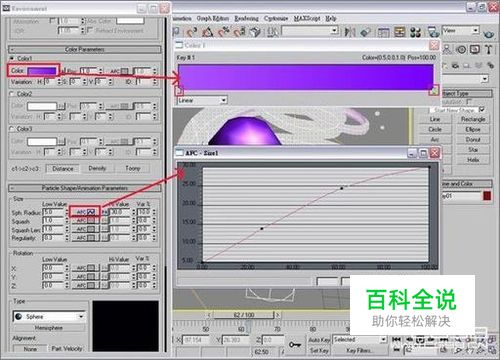Select the Space Warps create category icon
The image size is (500, 360).
tap(478, 65)
